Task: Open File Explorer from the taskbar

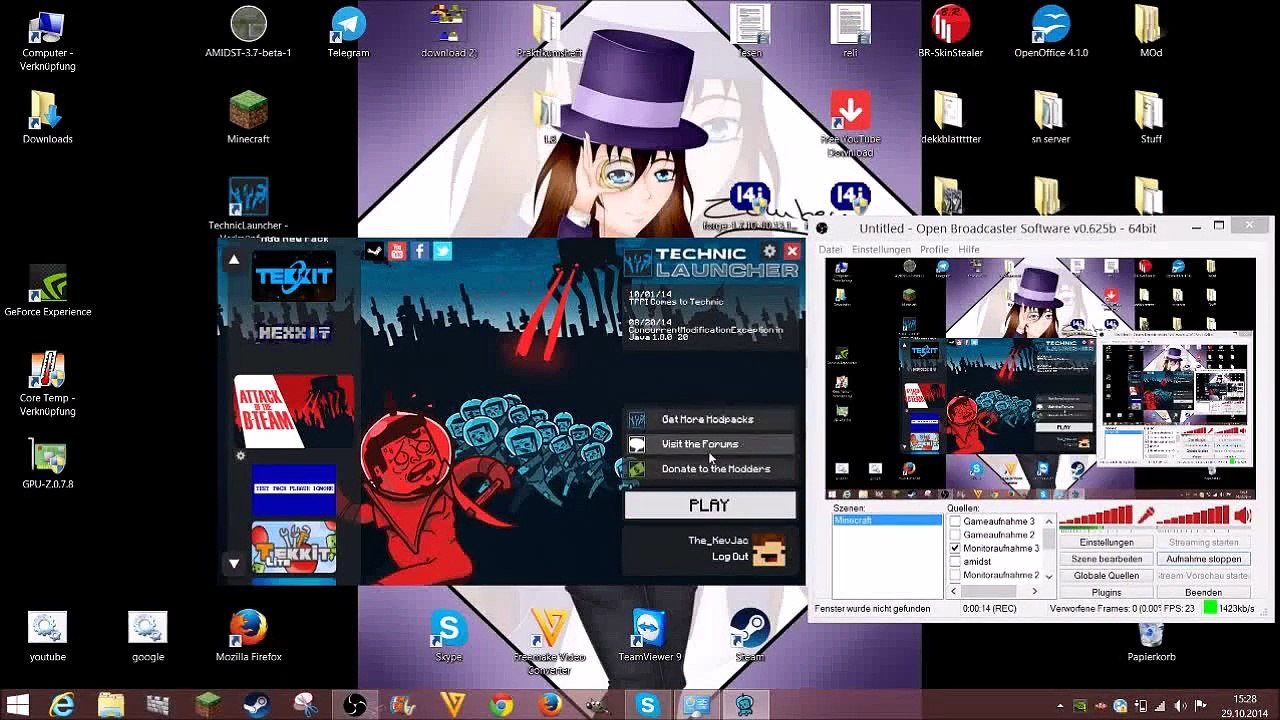Action: 110,705
